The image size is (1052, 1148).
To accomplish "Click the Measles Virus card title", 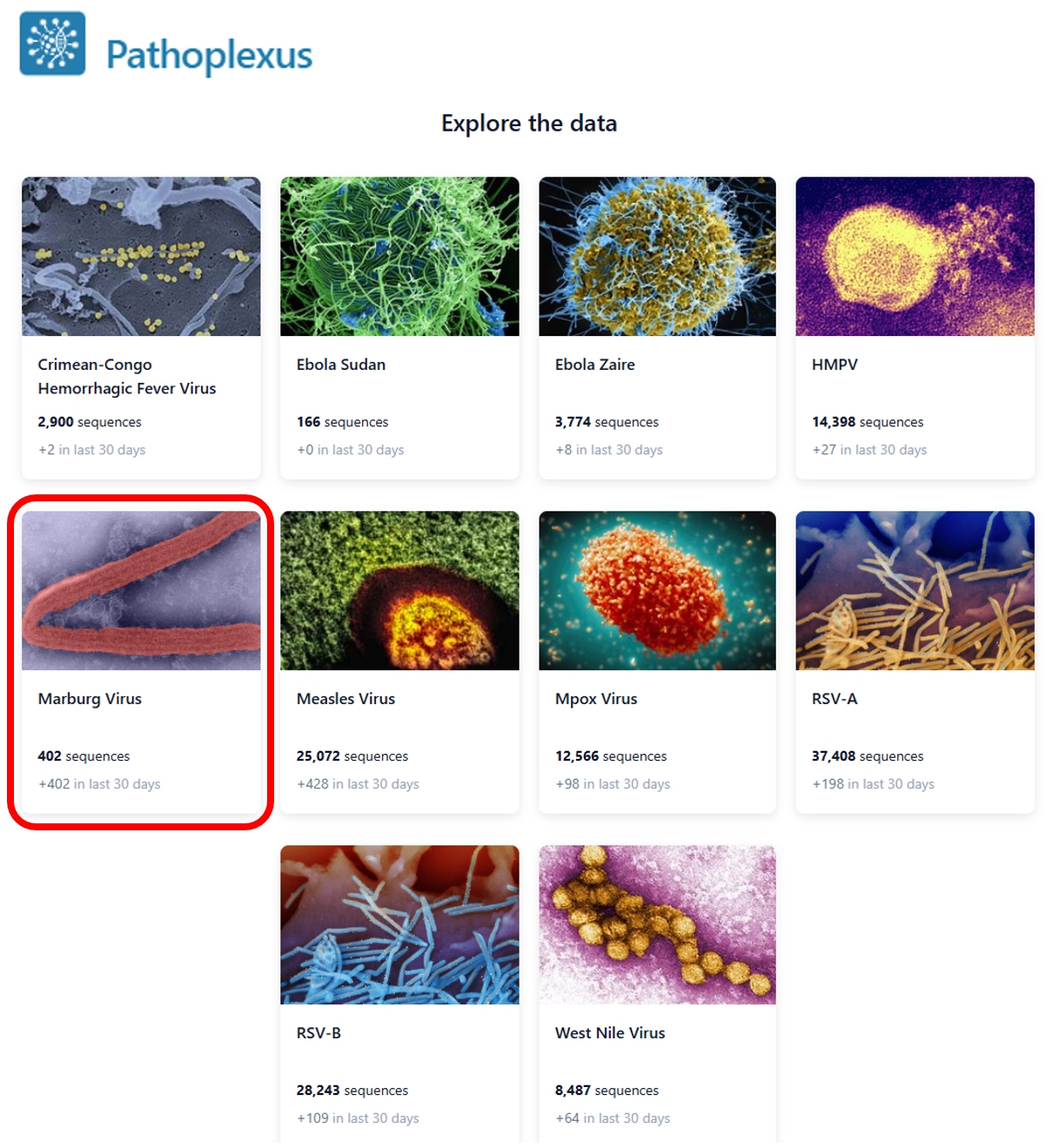I will pos(345,699).
